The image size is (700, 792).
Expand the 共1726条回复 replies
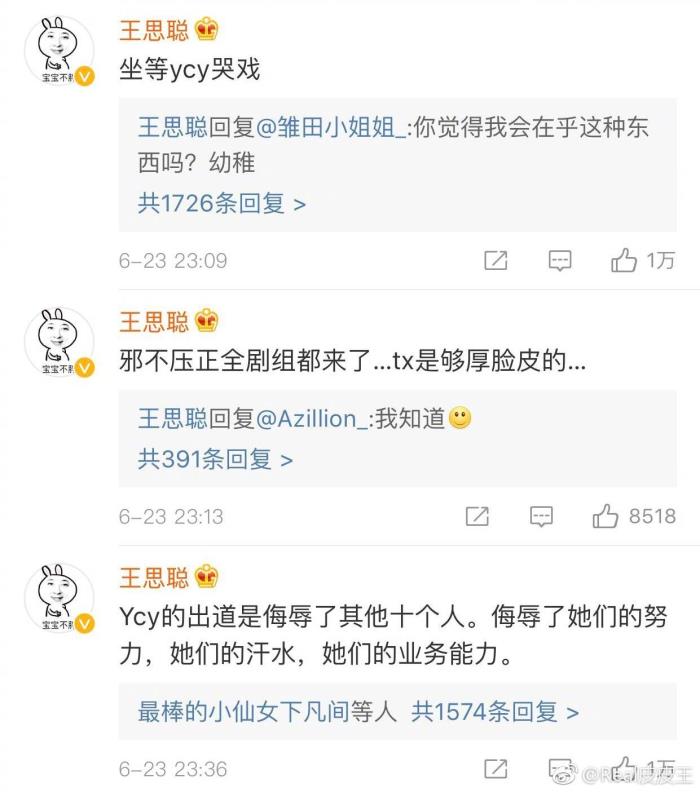[x=221, y=204]
